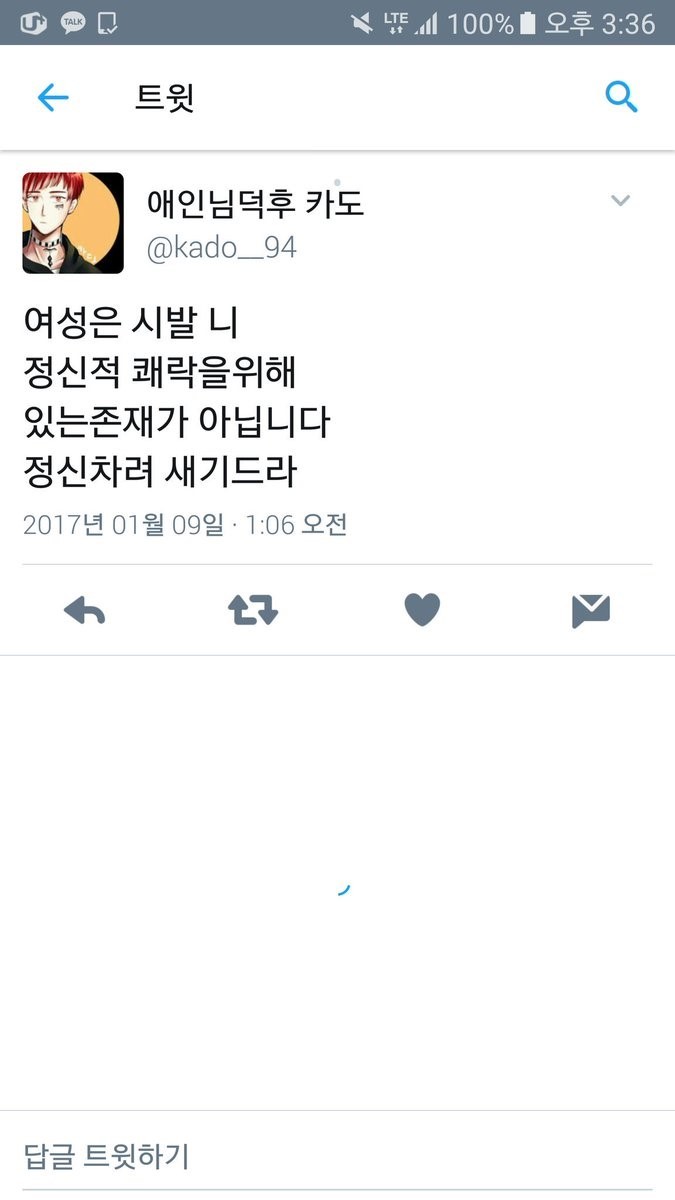Tap the 트윗 header title
Screen dimensions: 675x1200
point(165,97)
